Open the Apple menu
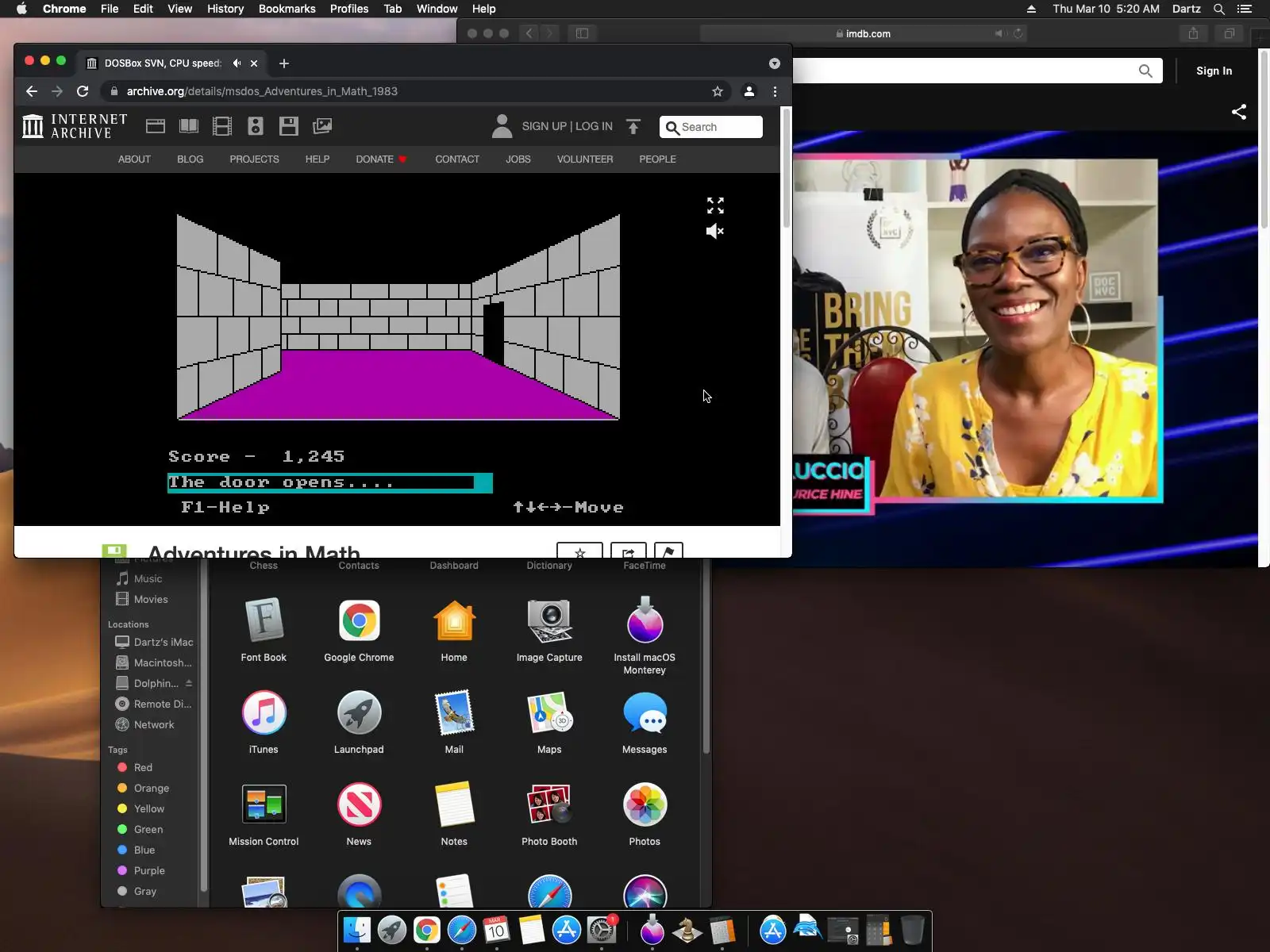Image resolution: width=1270 pixels, height=952 pixels. 22,9
